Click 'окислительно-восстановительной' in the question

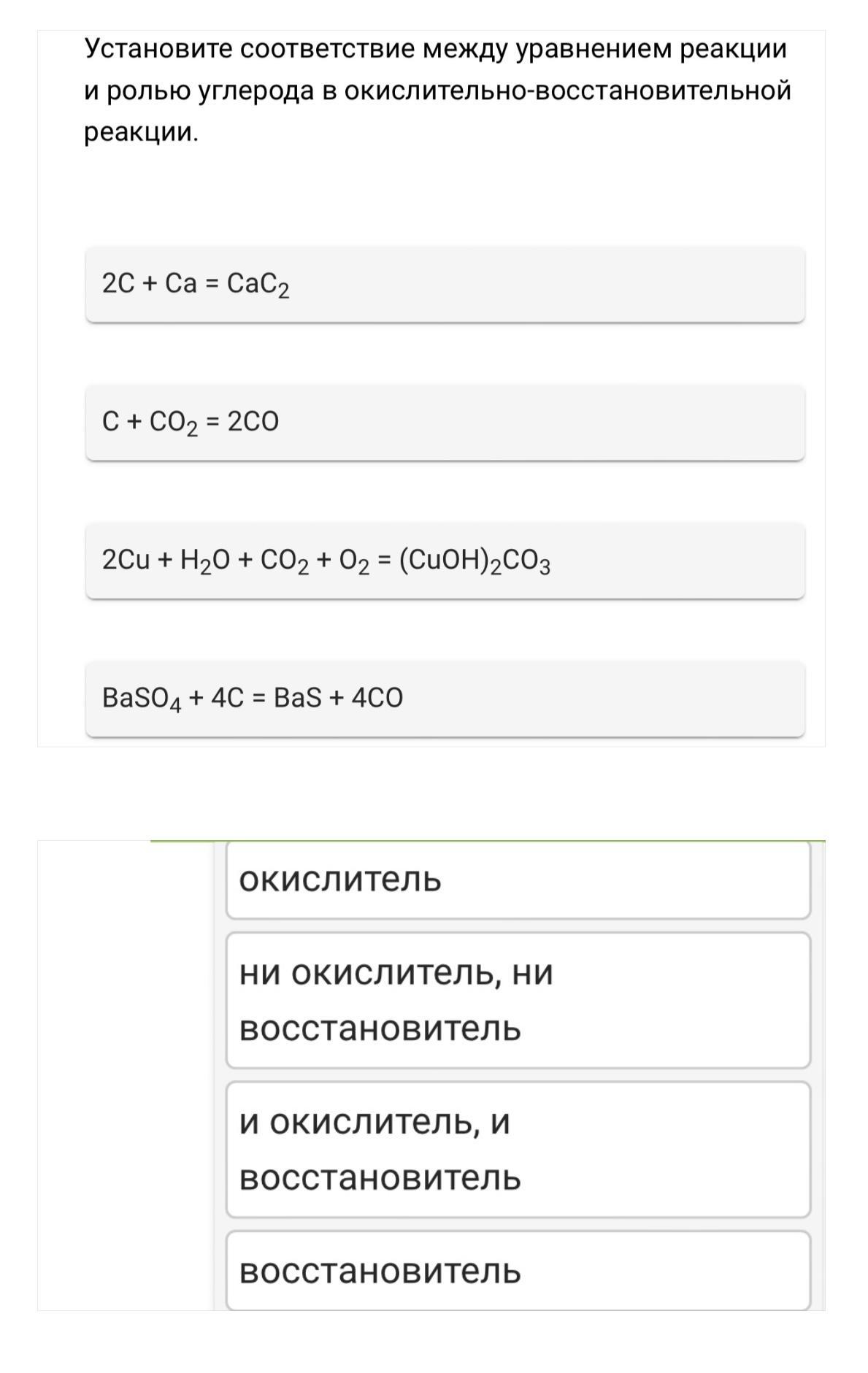coord(568,91)
